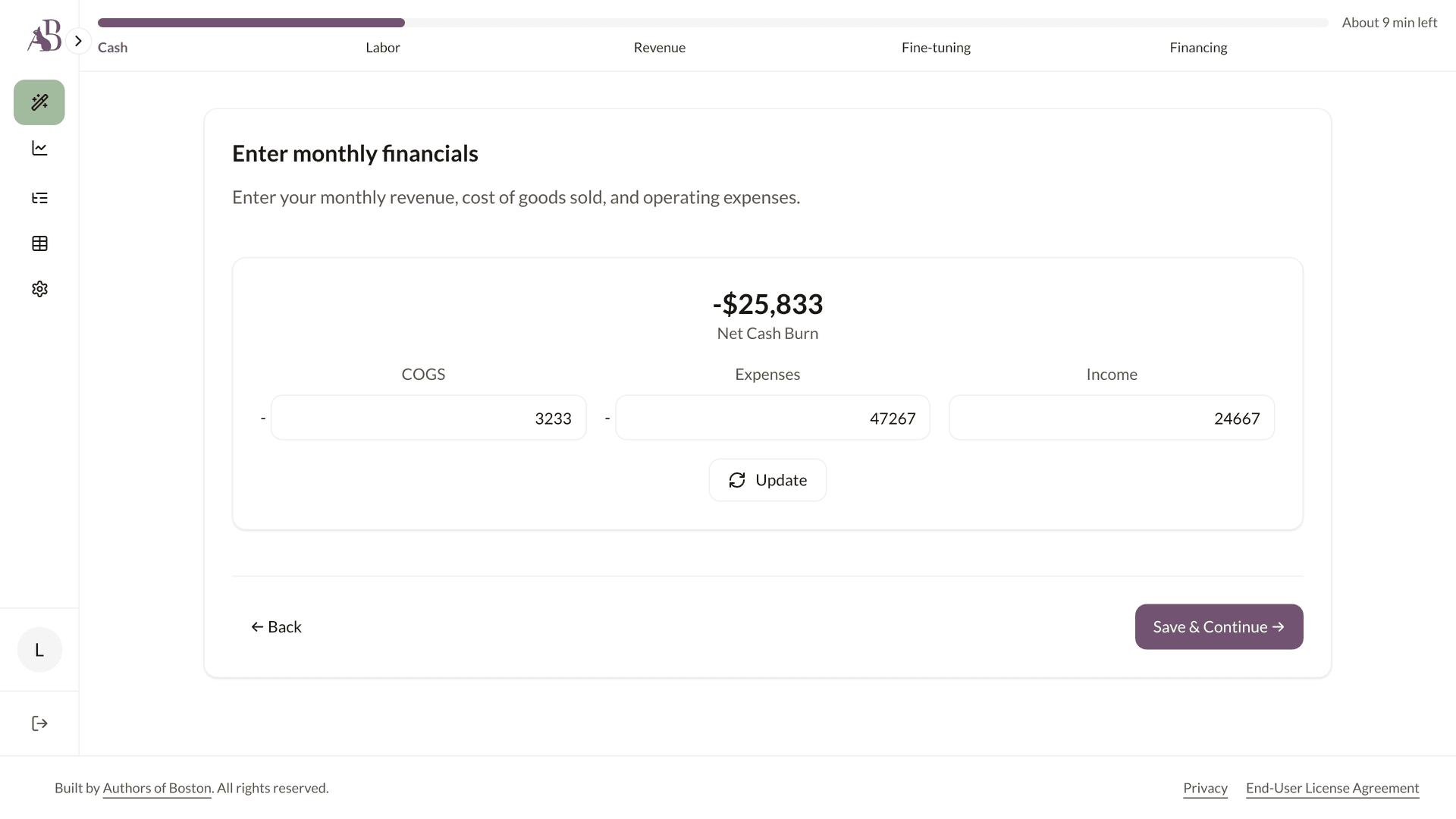The width and height of the screenshot is (1456, 819).
Task: Open the Privacy link
Action: (1205, 788)
